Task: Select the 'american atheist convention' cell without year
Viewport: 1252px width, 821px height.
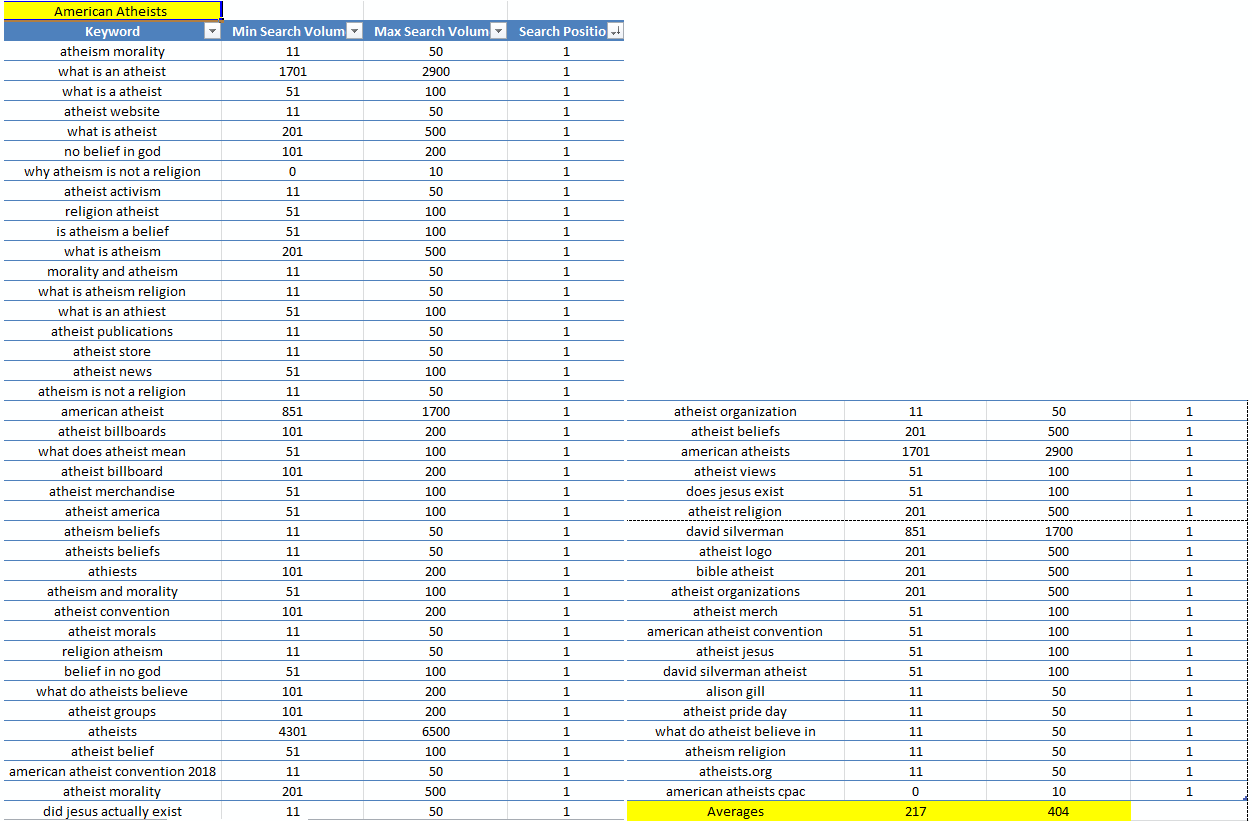Action: pos(735,631)
